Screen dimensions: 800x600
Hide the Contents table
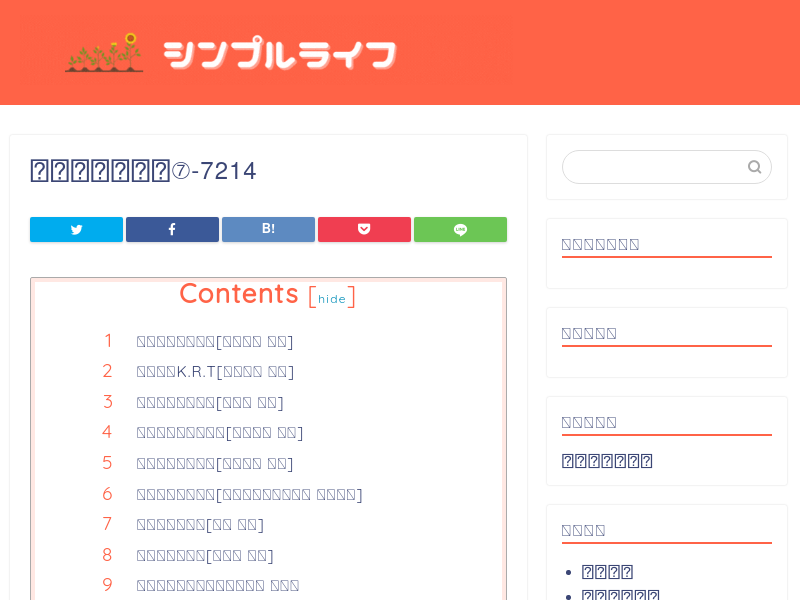[x=332, y=299]
